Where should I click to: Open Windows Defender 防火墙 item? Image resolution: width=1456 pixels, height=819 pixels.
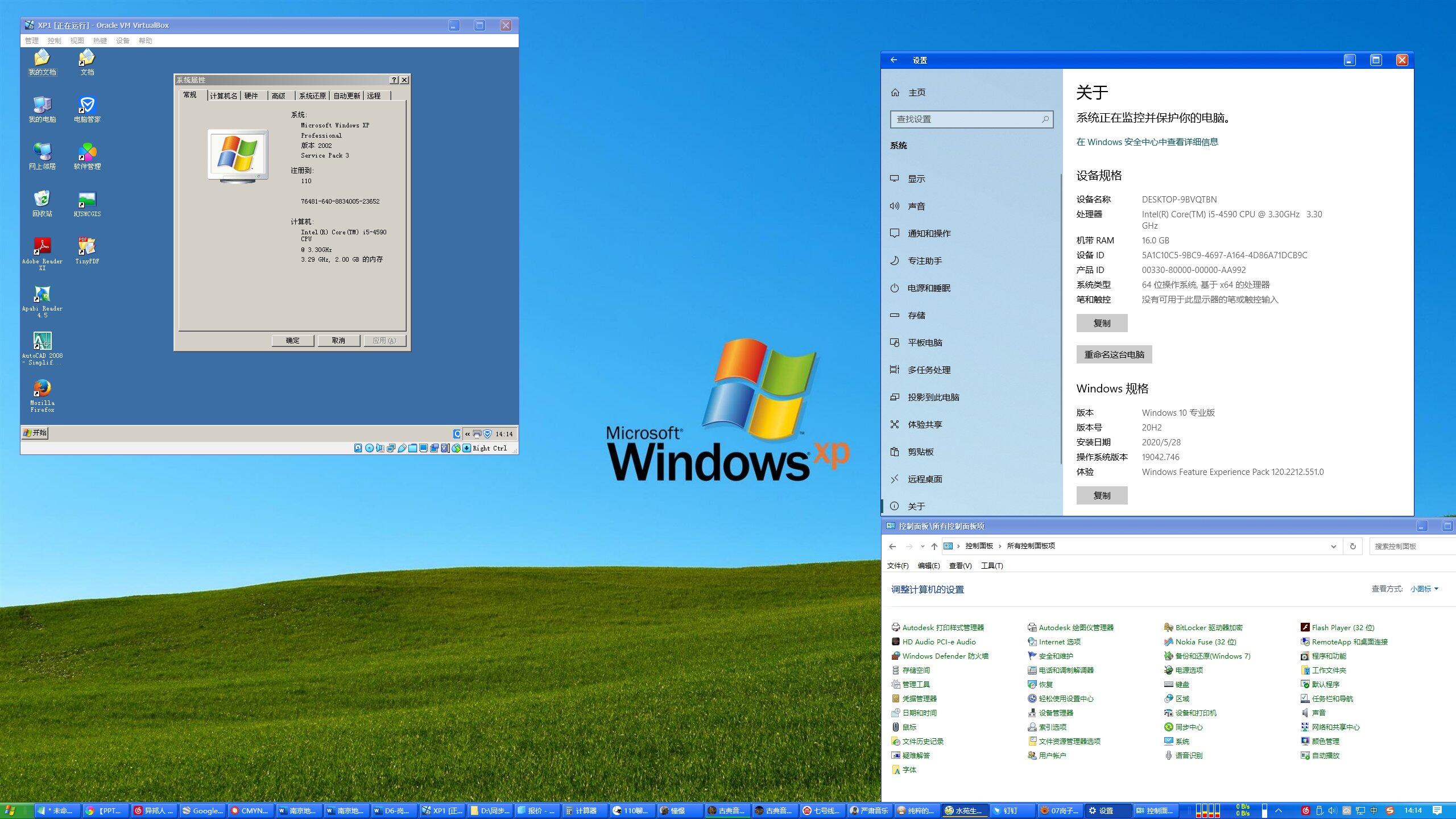click(940, 656)
